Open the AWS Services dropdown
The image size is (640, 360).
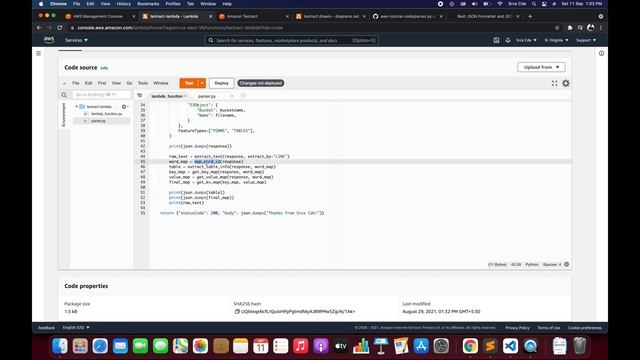(x=76, y=40)
